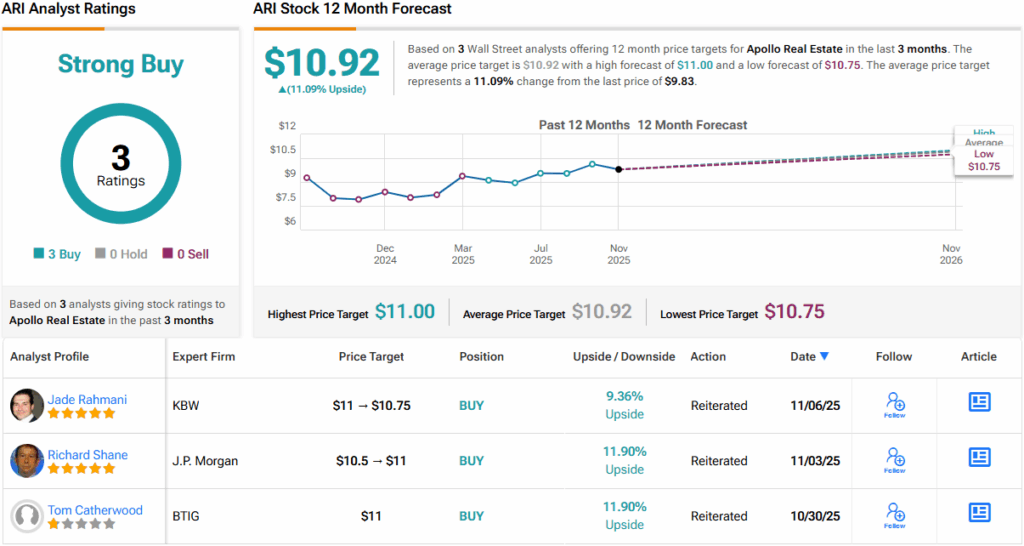1024x546 pixels.
Task: Open the Jade Rahmani analyst link
Action: click(x=87, y=399)
